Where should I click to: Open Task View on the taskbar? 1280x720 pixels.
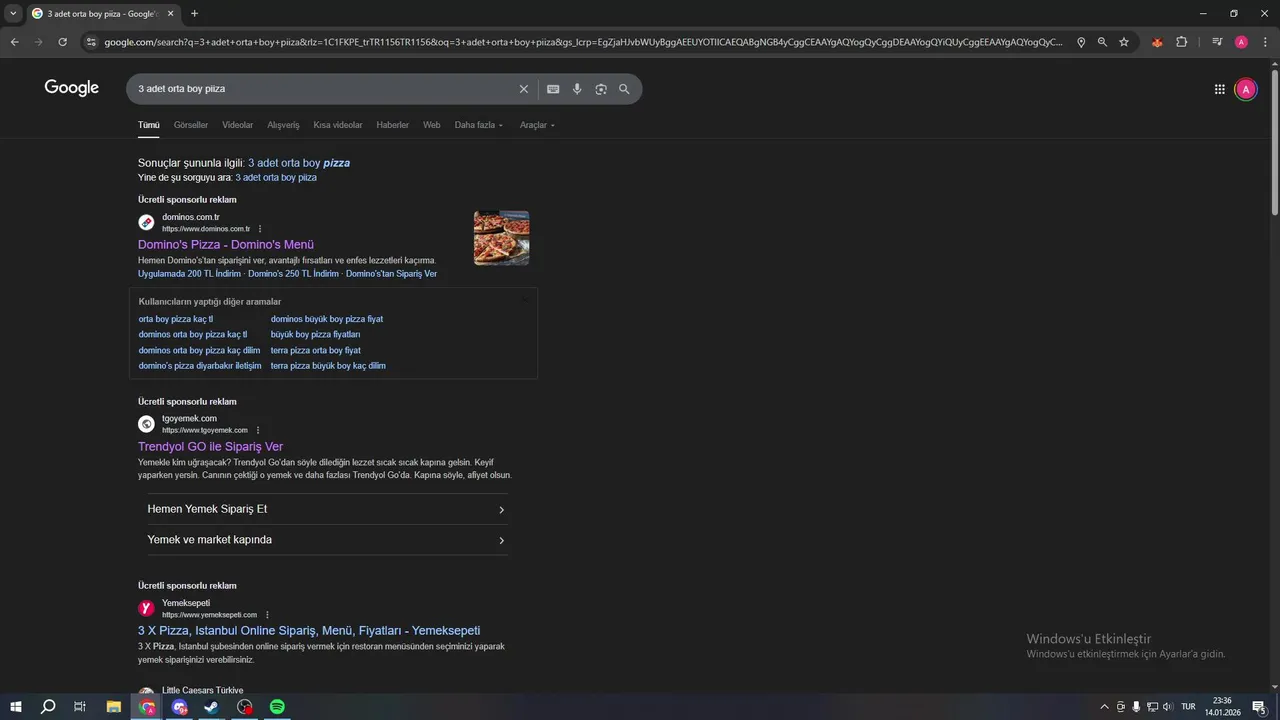80,707
